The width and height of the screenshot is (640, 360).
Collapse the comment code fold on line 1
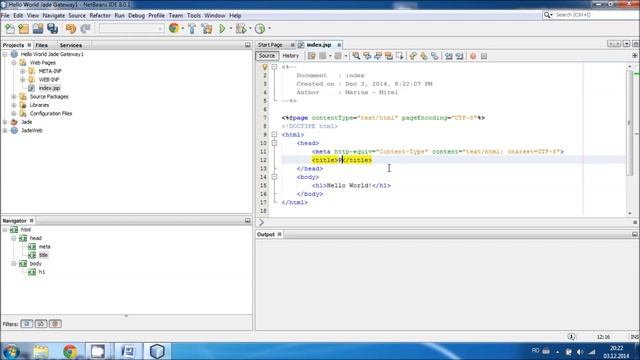tap(274, 67)
